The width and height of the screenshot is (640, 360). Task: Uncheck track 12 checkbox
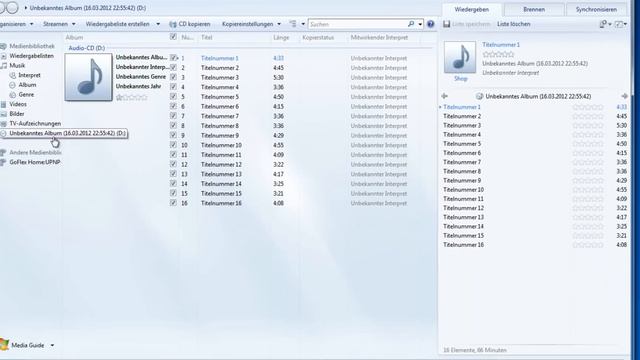pos(173,164)
